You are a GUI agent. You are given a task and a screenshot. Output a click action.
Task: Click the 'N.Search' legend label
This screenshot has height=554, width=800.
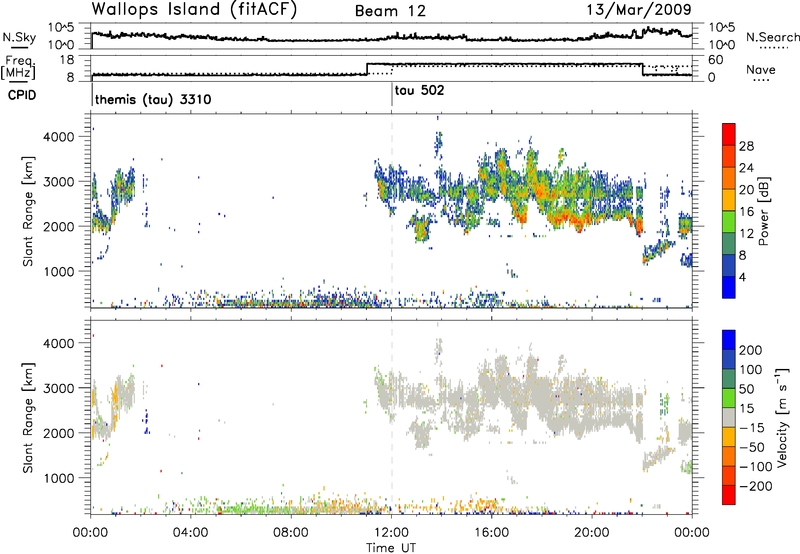[x=772, y=37]
